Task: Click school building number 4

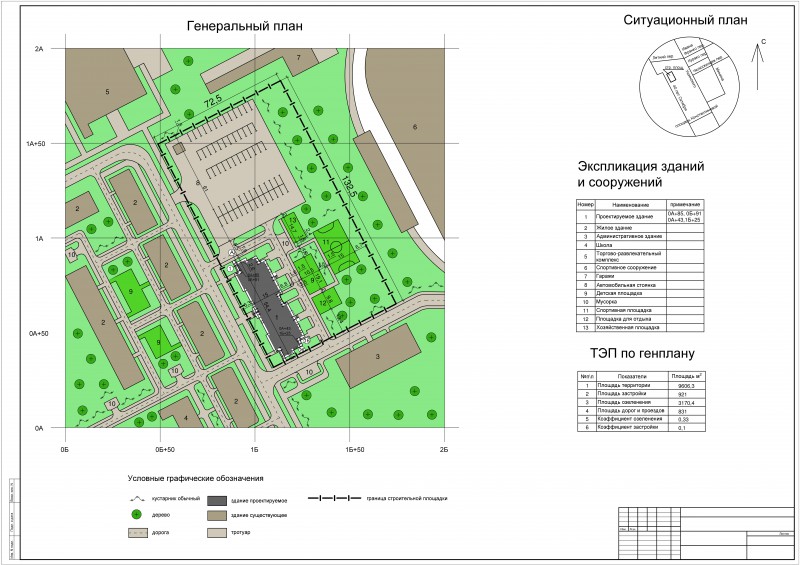Action: click(x=186, y=418)
